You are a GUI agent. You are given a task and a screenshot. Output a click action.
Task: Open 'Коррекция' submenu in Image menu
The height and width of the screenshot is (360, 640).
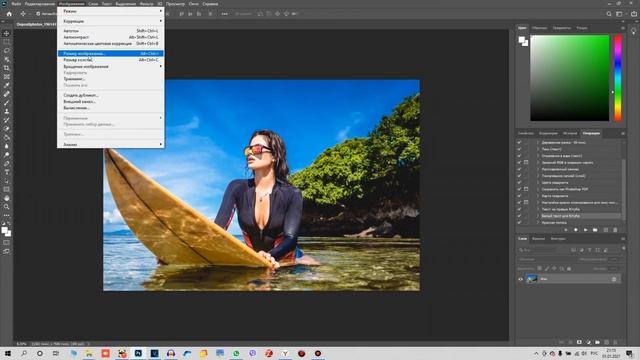click(111, 21)
